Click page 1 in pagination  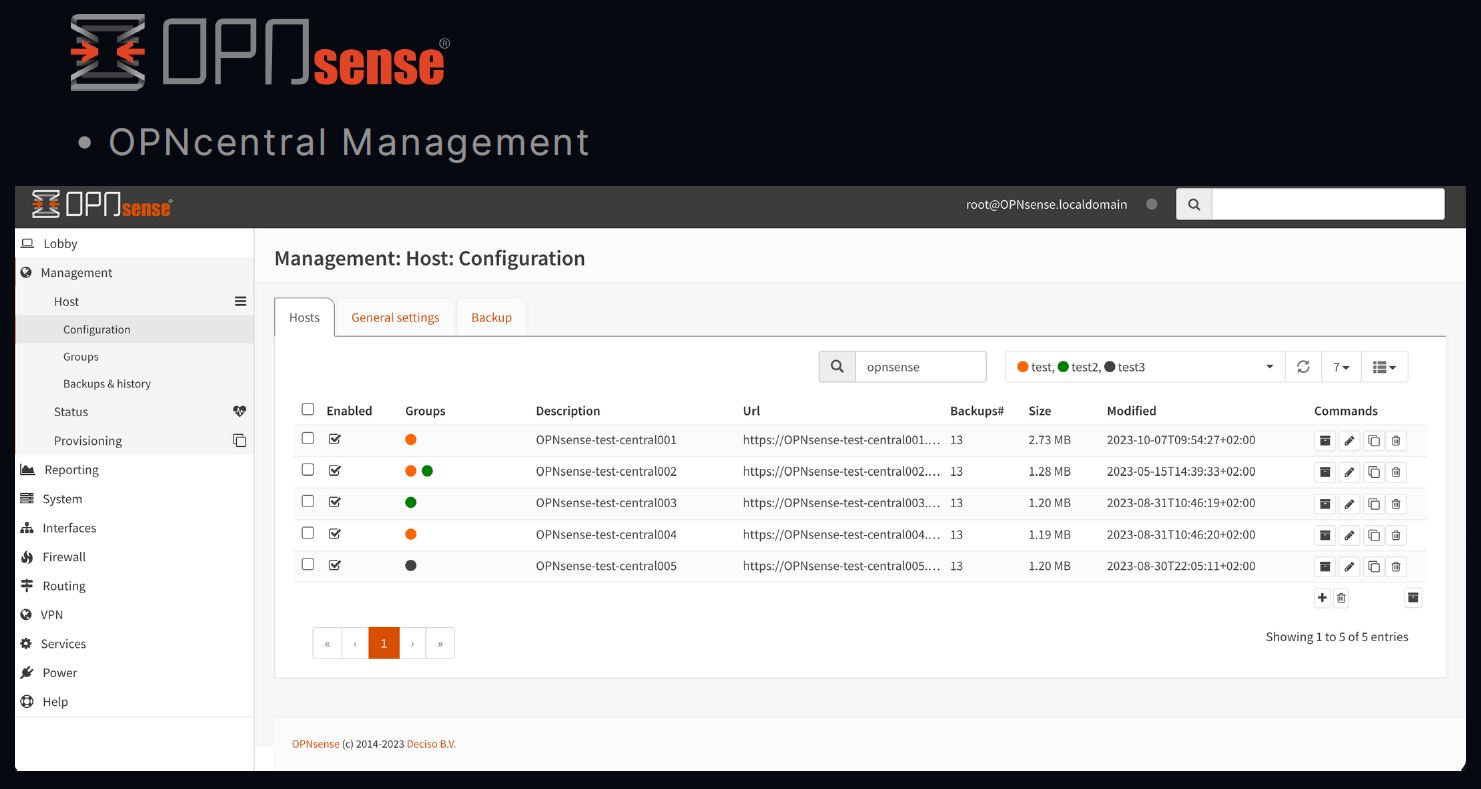click(x=384, y=643)
